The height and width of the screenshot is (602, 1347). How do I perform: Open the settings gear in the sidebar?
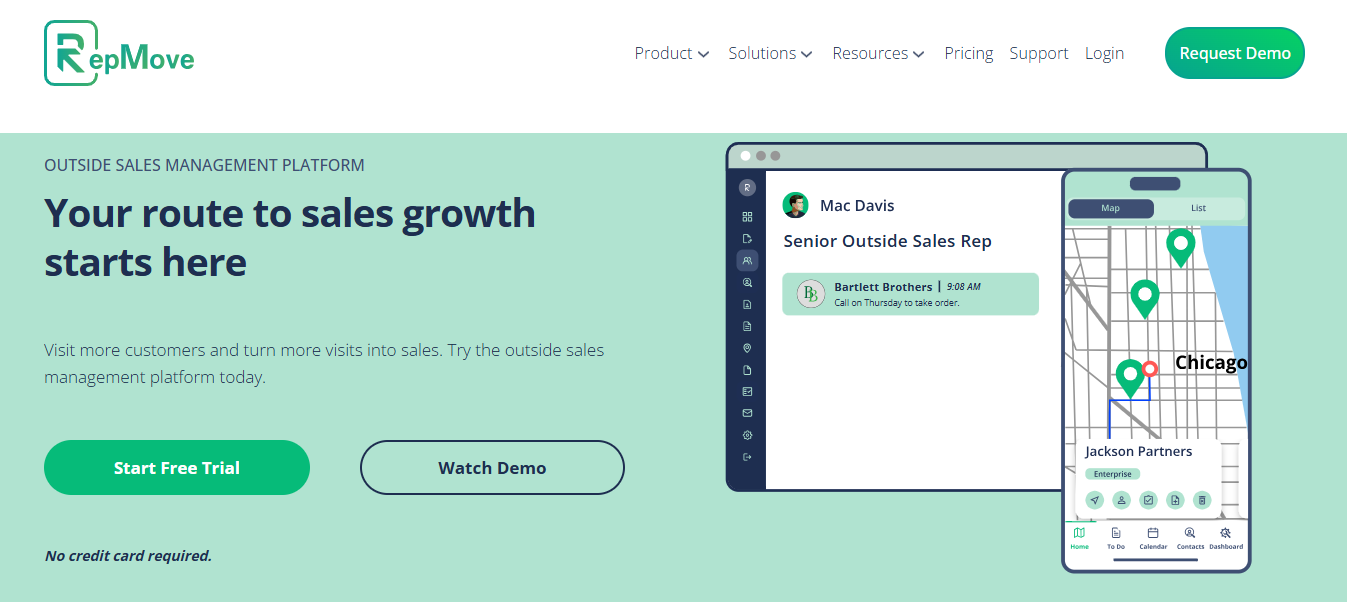[747, 435]
